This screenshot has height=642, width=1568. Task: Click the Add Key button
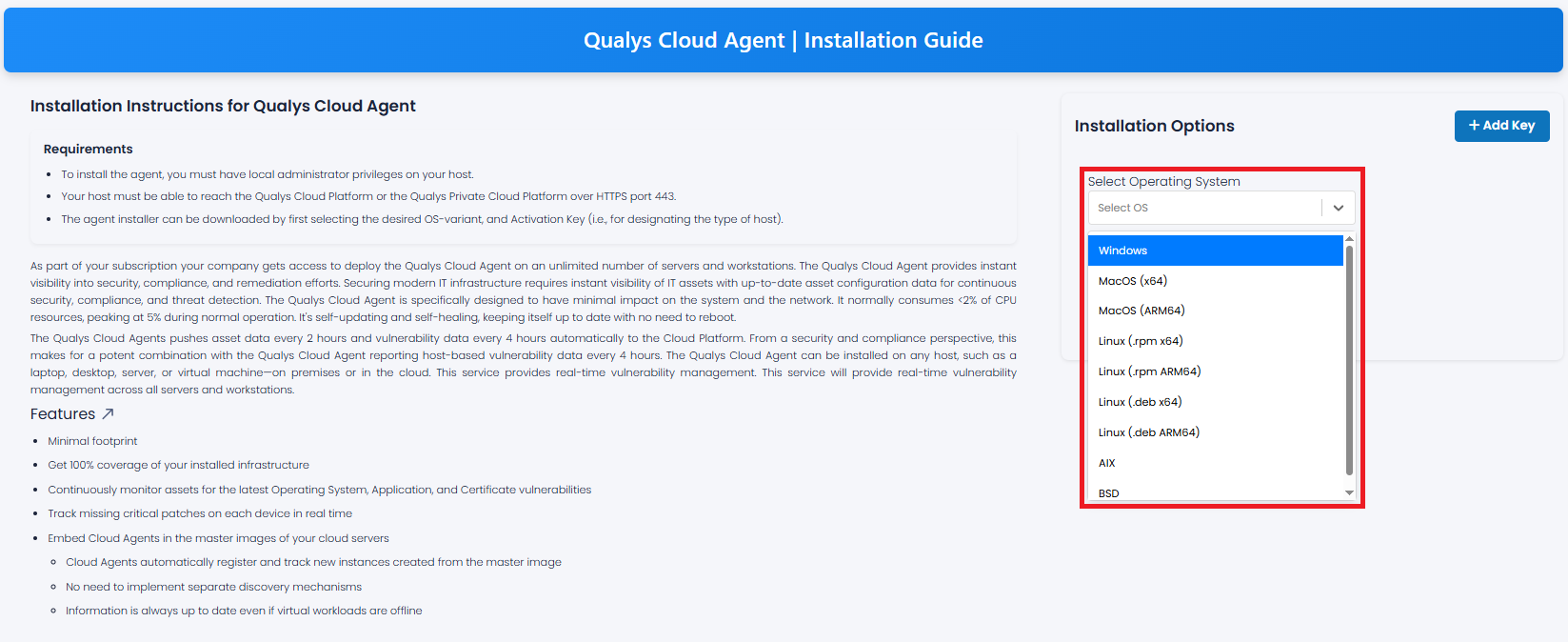[1501, 126]
